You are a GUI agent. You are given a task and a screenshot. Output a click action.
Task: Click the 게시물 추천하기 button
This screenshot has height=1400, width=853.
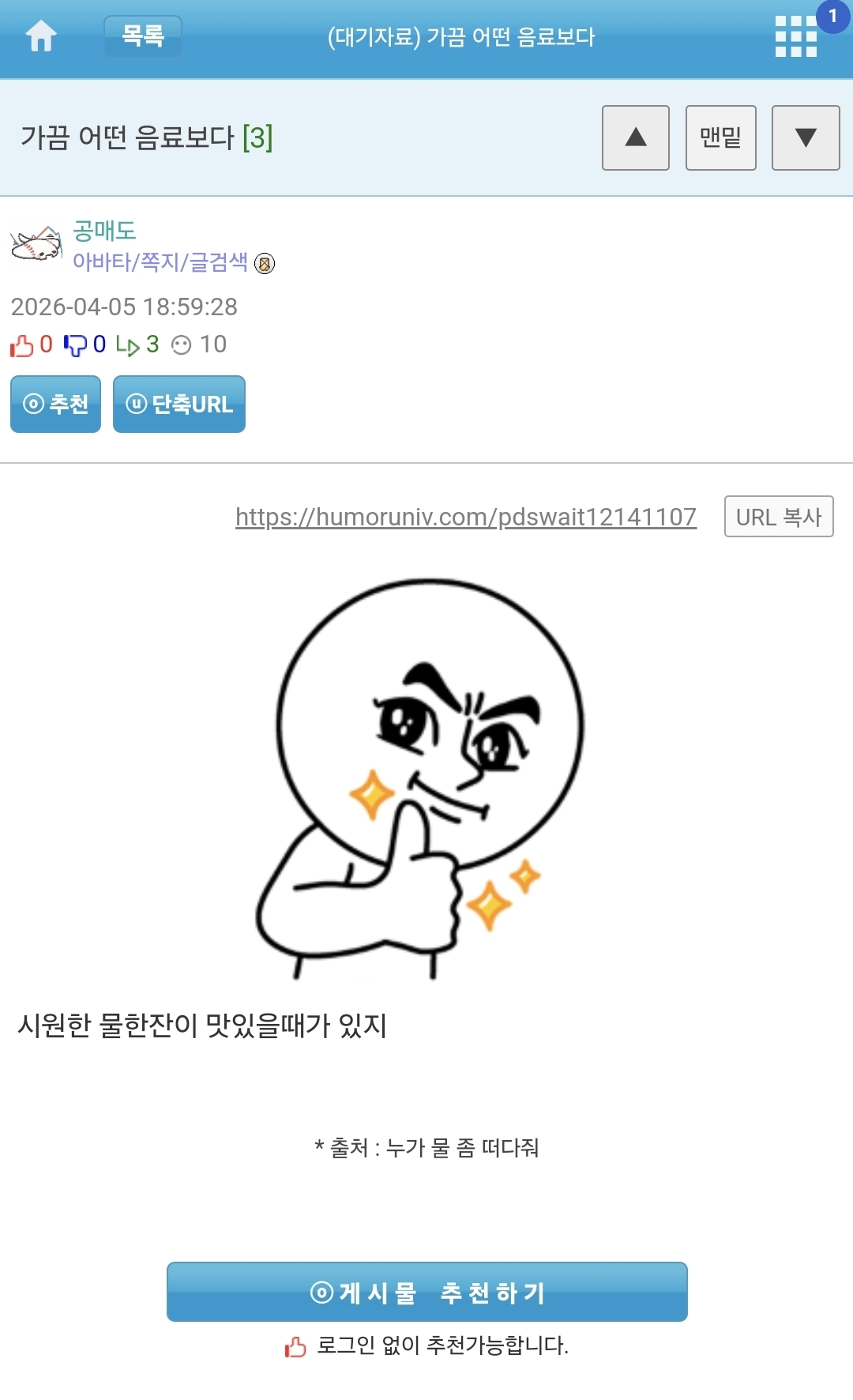[427, 1292]
